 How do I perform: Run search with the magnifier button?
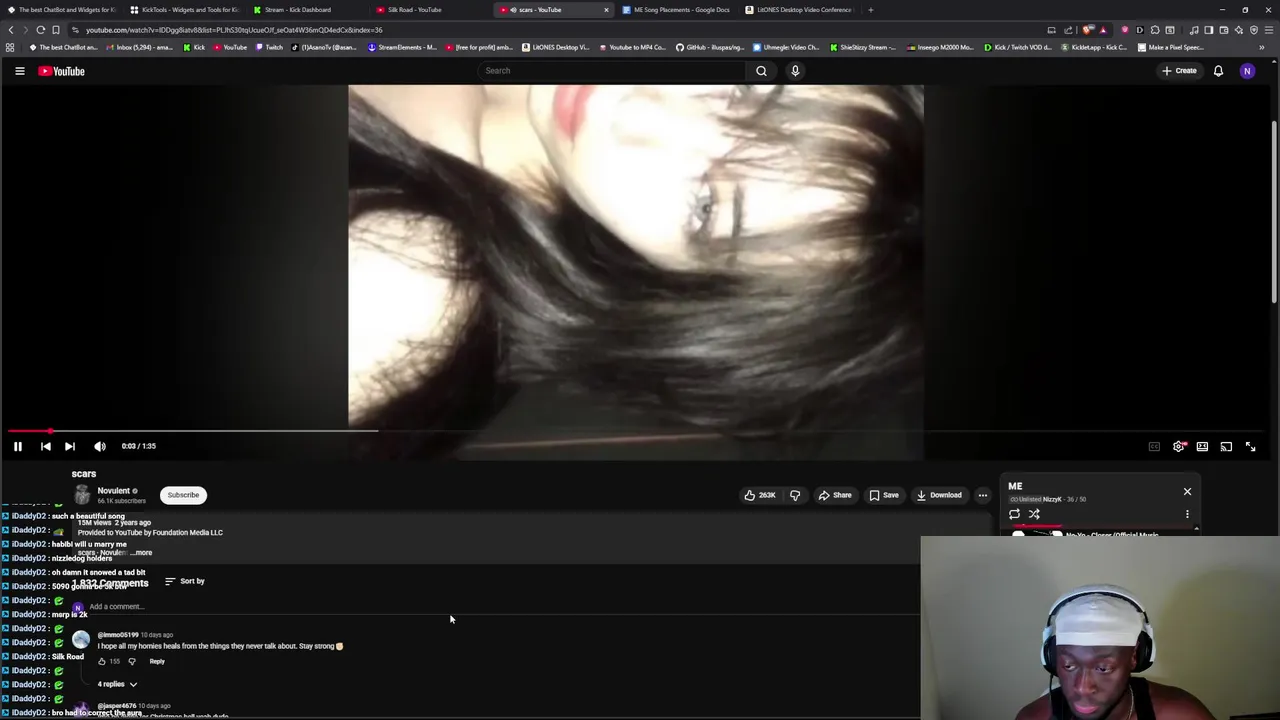click(761, 71)
